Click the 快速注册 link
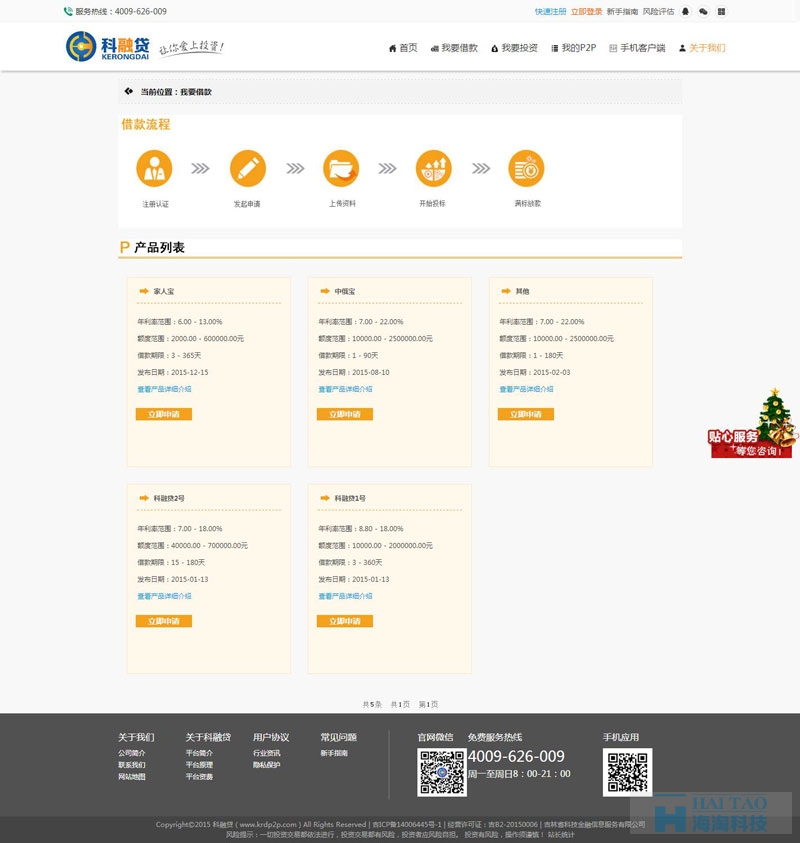The image size is (800, 843). tap(550, 12)
